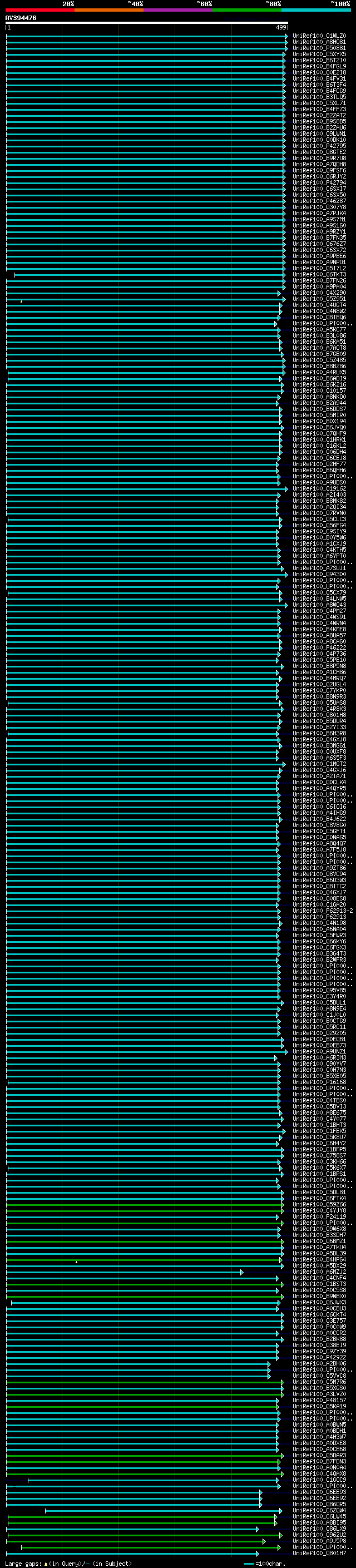Open the hit UniRef100_Q1WLZ0

[319, 36]
